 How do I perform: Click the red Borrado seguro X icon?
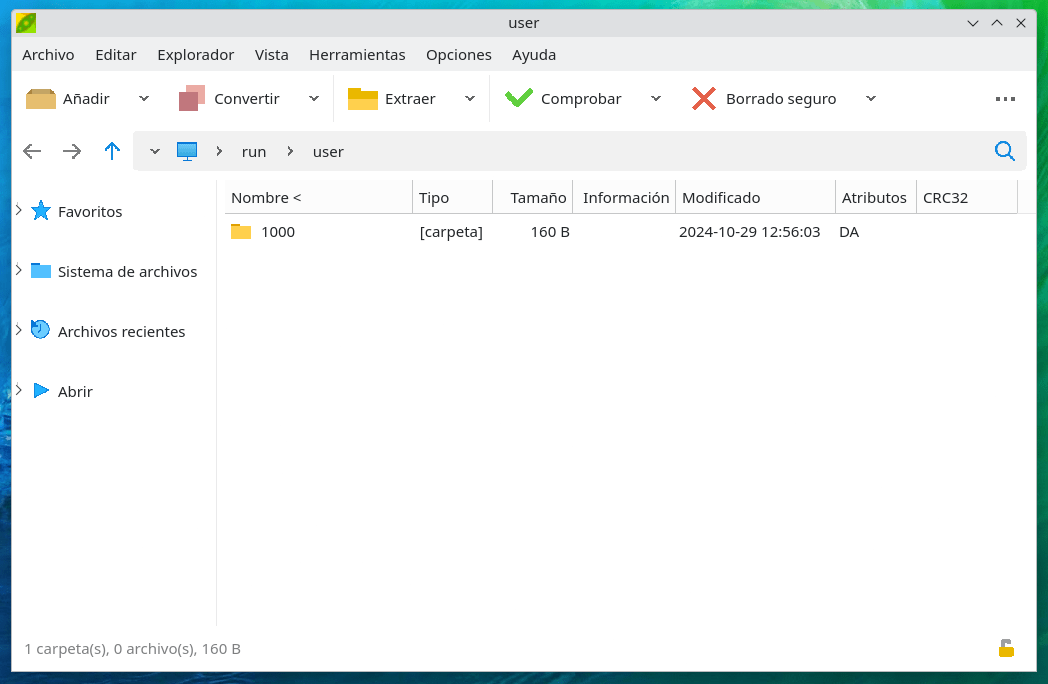click(x=704, y=98)
